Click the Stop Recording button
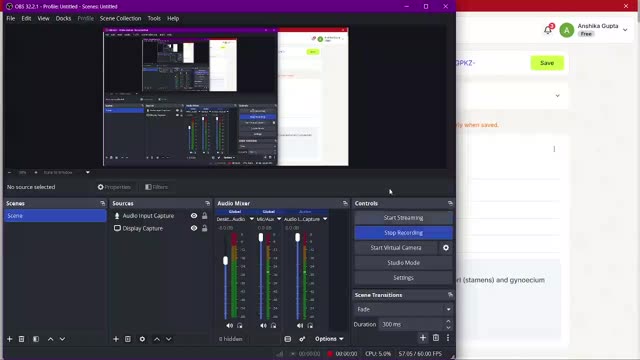Viewport: 640px width, 360px height. coord(403,233)
